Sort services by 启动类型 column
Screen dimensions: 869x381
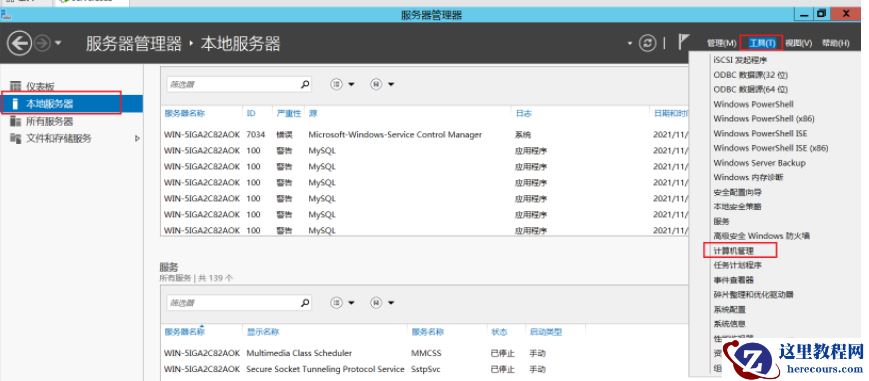[545, 332]
